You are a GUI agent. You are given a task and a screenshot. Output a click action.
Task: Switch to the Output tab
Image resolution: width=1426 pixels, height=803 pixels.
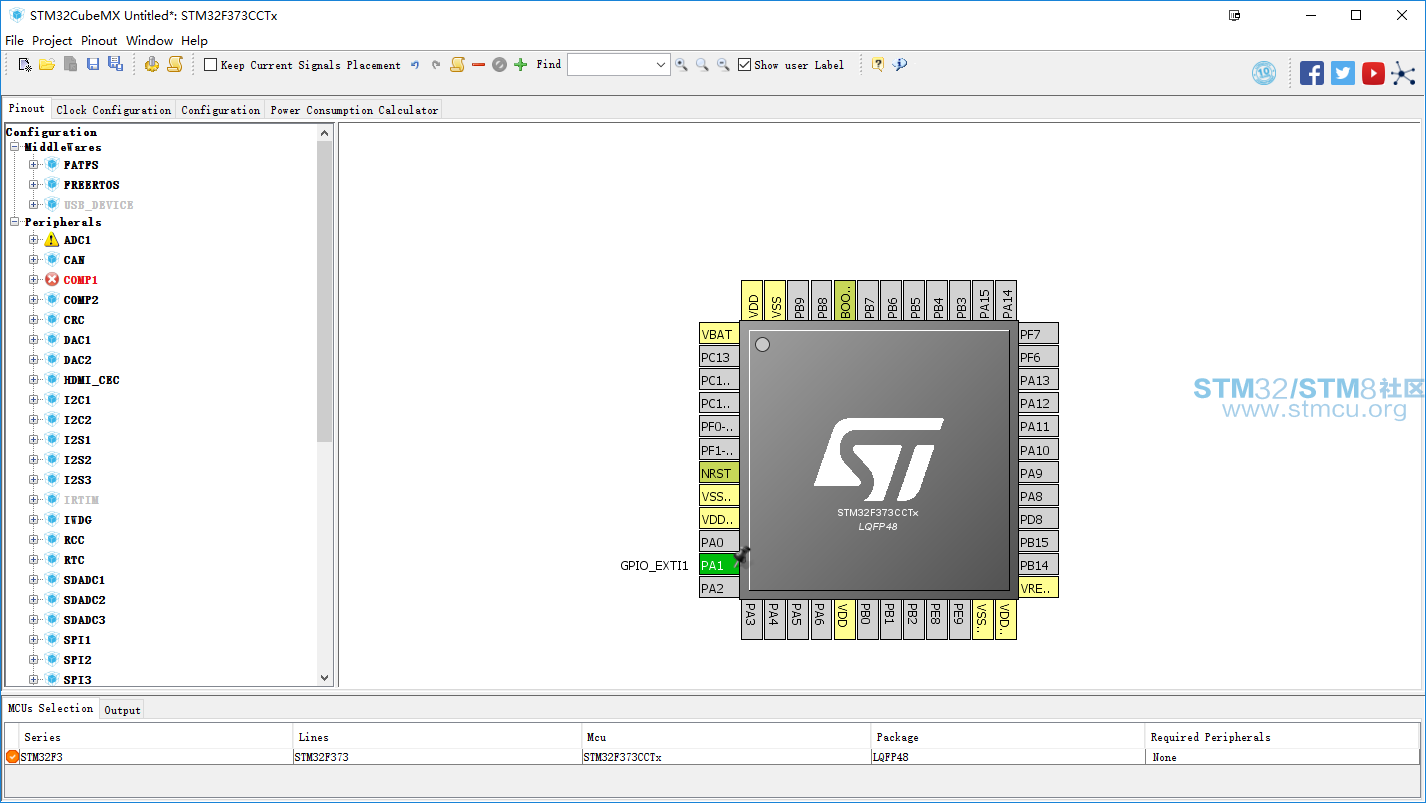(122, 710)
